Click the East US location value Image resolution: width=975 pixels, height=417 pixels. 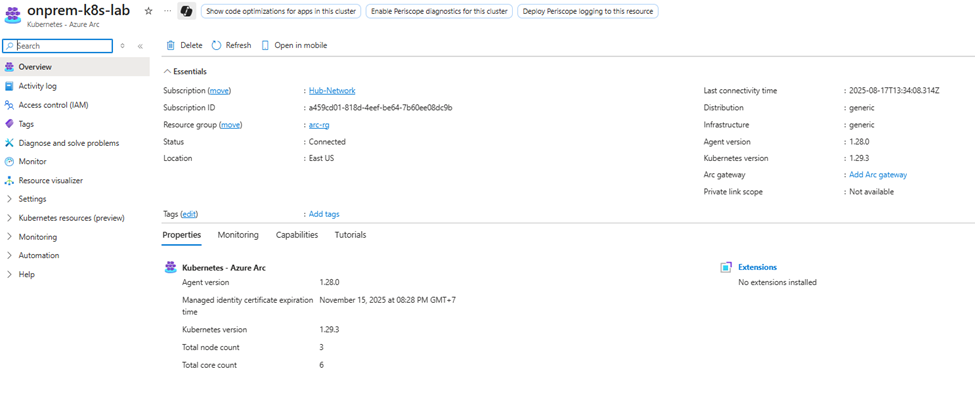pos(321,158)
